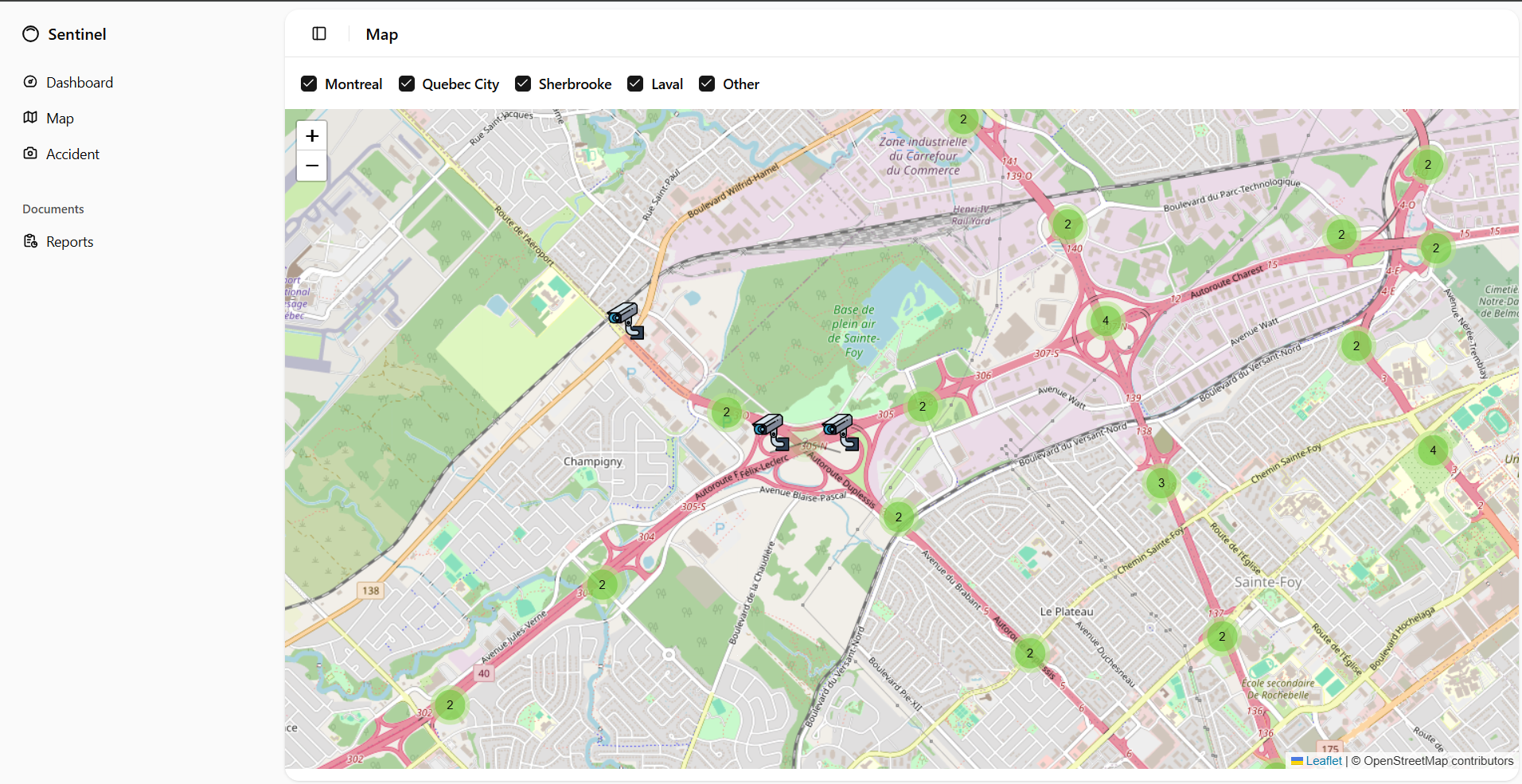This screenshot has width=1522, height=784.
Task: Expand cluster 2 on Boulevard du Parc-Technologique
Action: (1342, 235)
